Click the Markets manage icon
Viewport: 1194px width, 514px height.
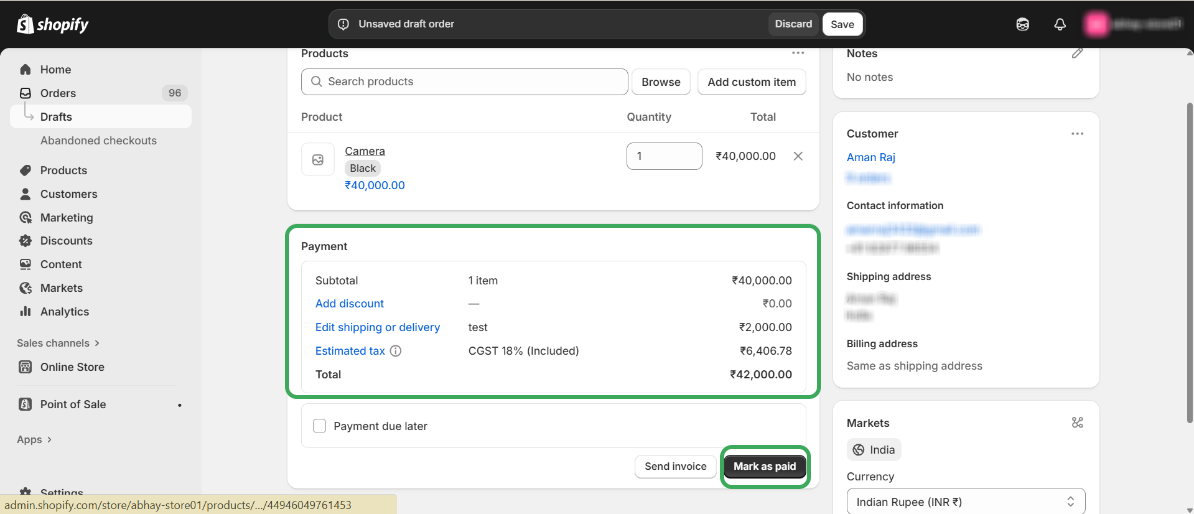point(1077,423)
